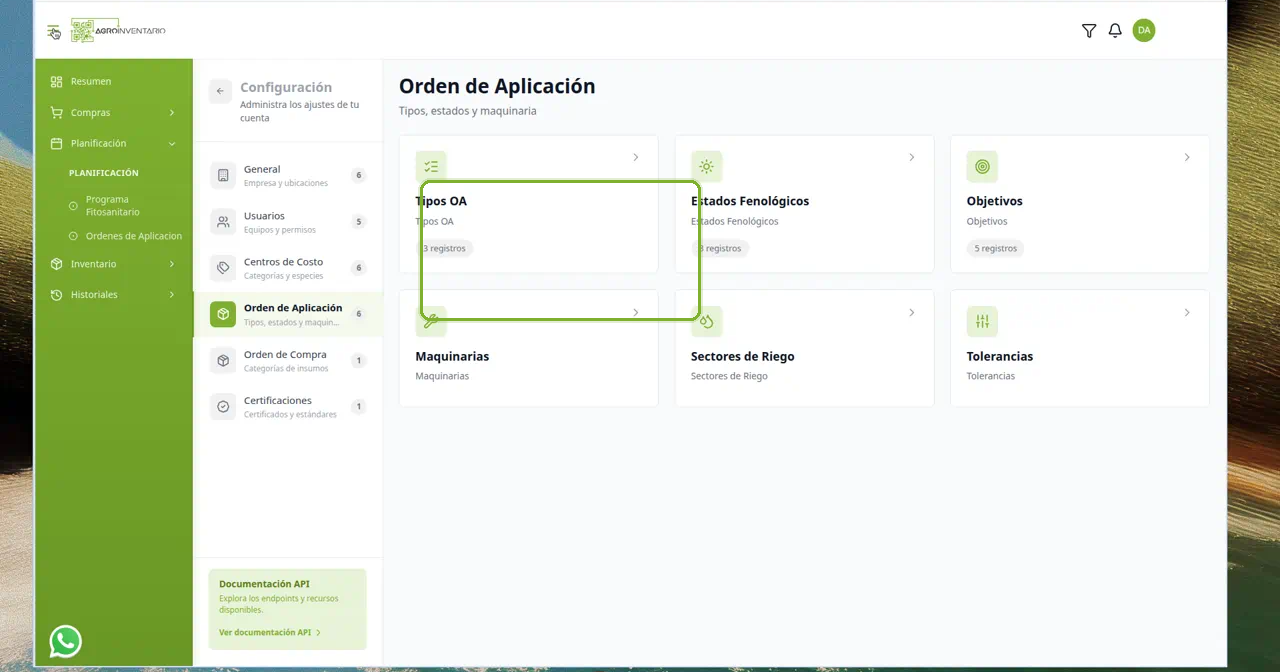Screen dimensions: 1280x672
Task: Open Programa Fitosanitario
Action: (113, 206)
